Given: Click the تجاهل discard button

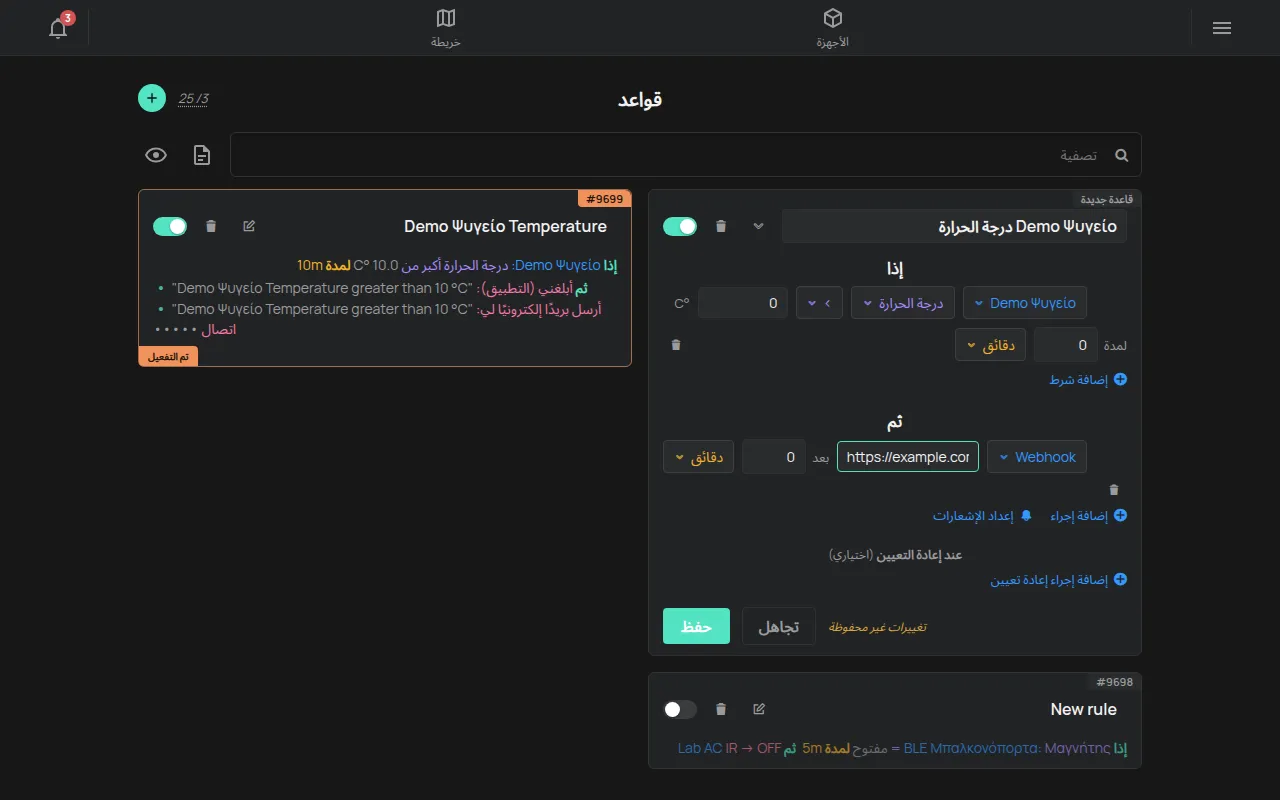Looking at the screenshot, I should click(x=779, y=626).
